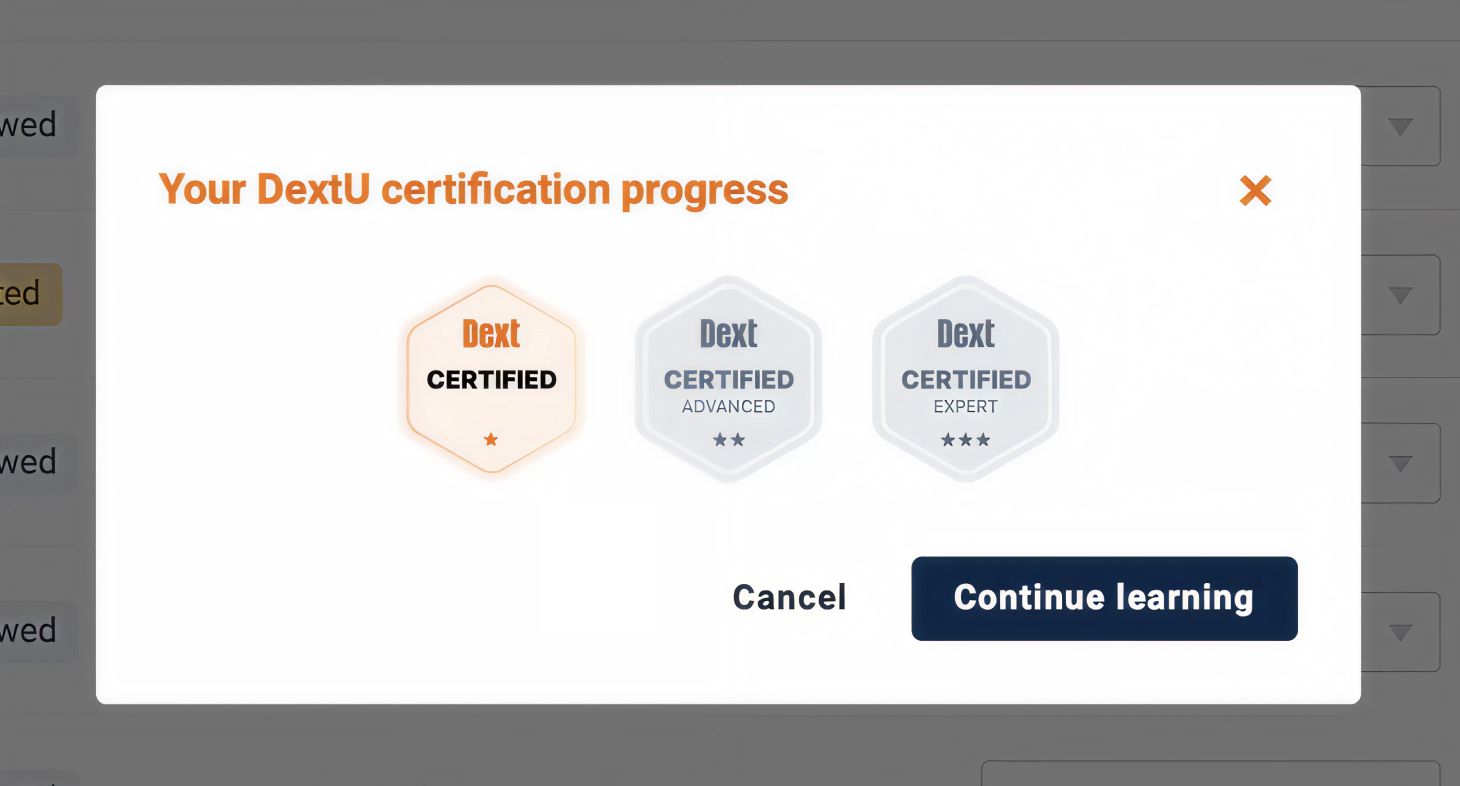Click the two stars under ADVANCED
Image resolution: width=1460 pixels, height=786 pixels.
[x=729, y=440]
